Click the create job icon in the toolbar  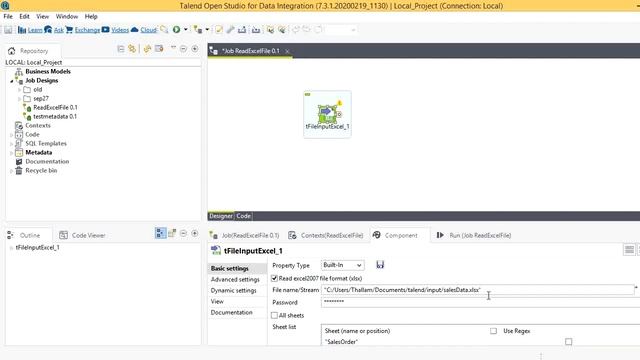click(198, 29)
